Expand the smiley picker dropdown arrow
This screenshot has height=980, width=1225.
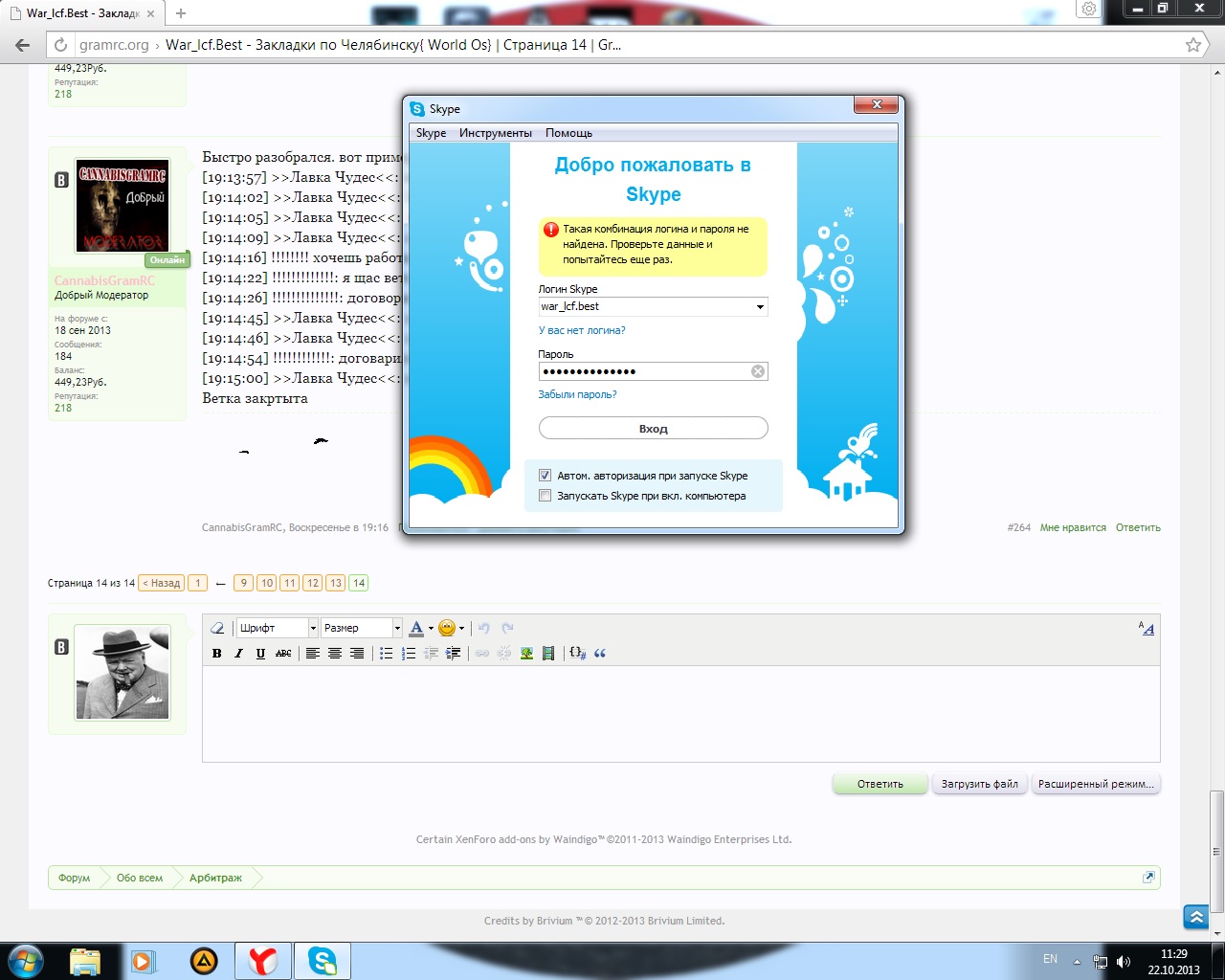tap(461, 629)
